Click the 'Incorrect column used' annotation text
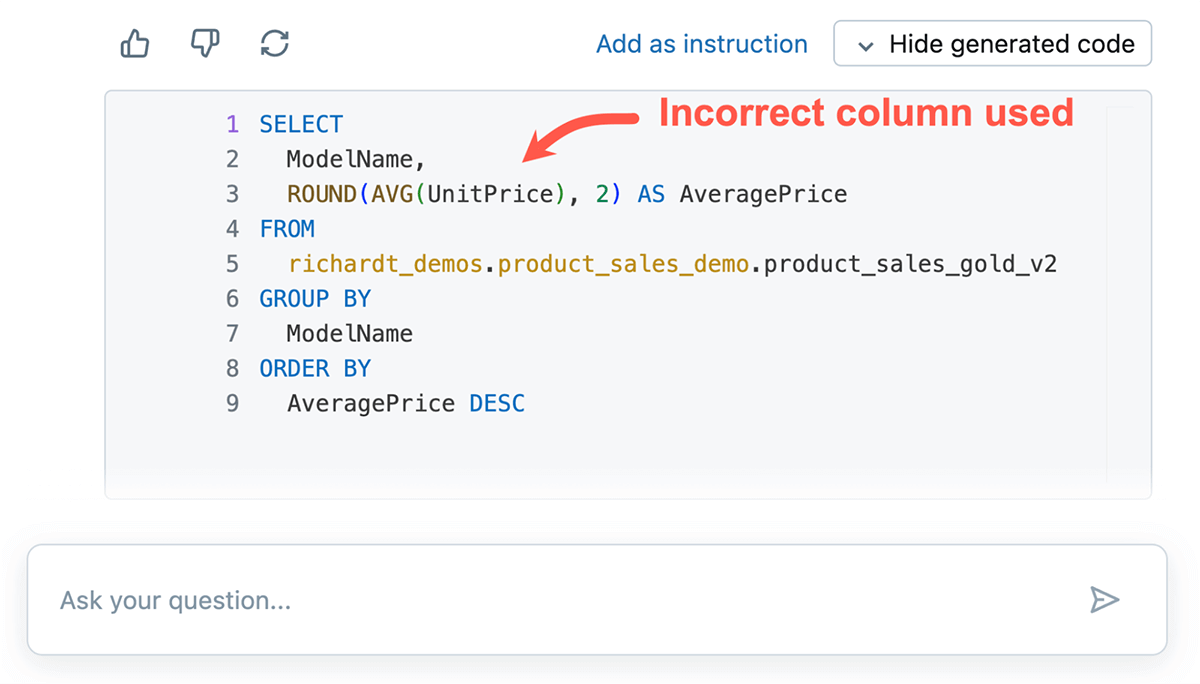Image resolution: width=1200 pixels, height=684 pixels. click(866, 113)
